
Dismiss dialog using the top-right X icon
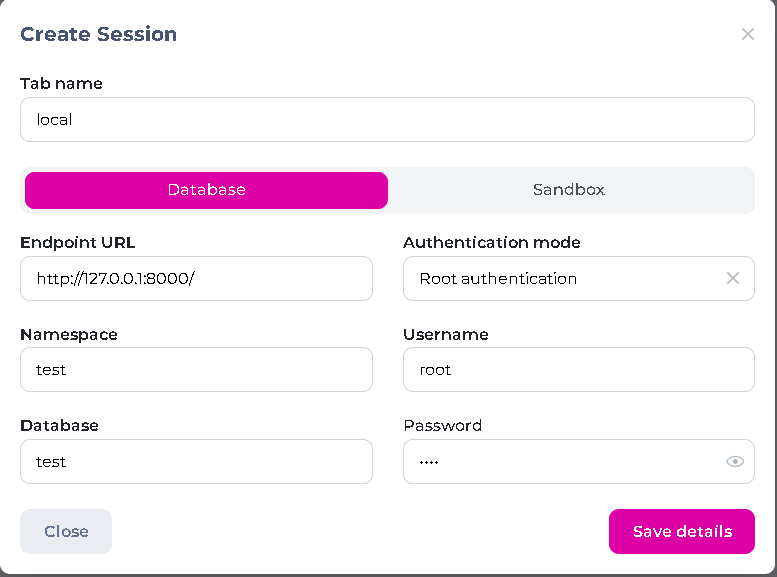[747, 34]
